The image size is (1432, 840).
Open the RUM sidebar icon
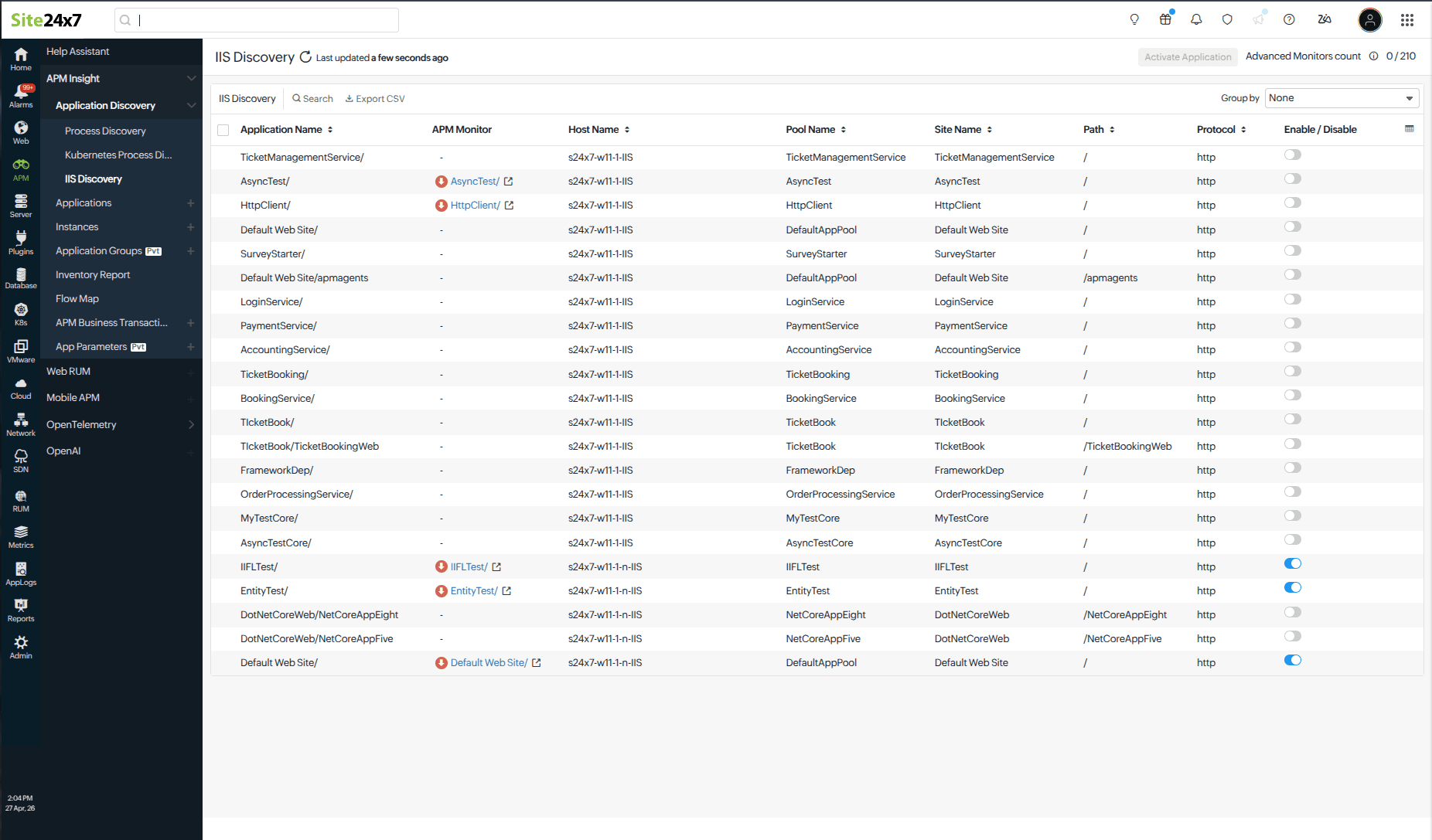click(21, 501)
